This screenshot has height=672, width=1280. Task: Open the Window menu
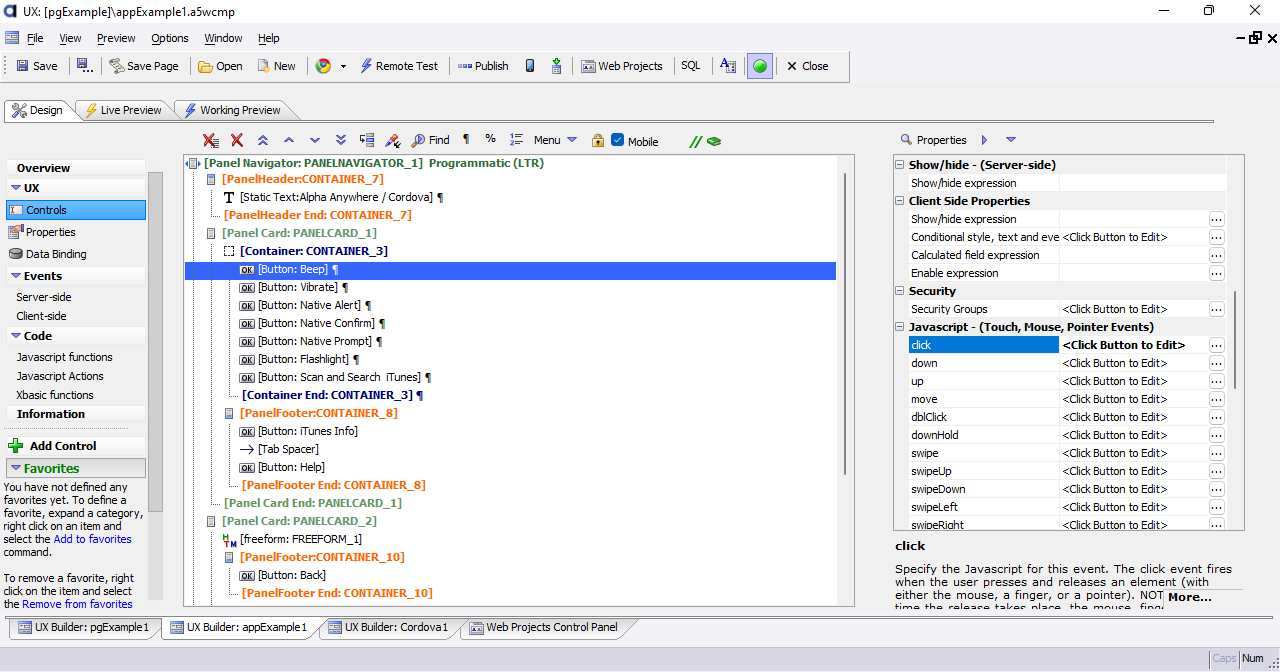pyautogui.click(x=223, y=38)
